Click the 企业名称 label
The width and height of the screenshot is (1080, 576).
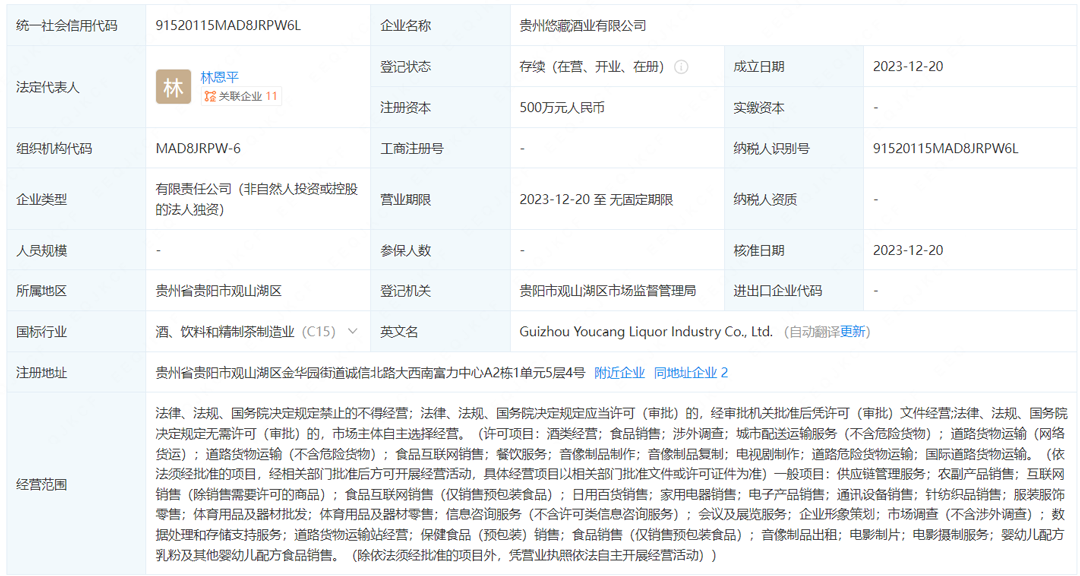pyautogui.click(x=406, y=25)
